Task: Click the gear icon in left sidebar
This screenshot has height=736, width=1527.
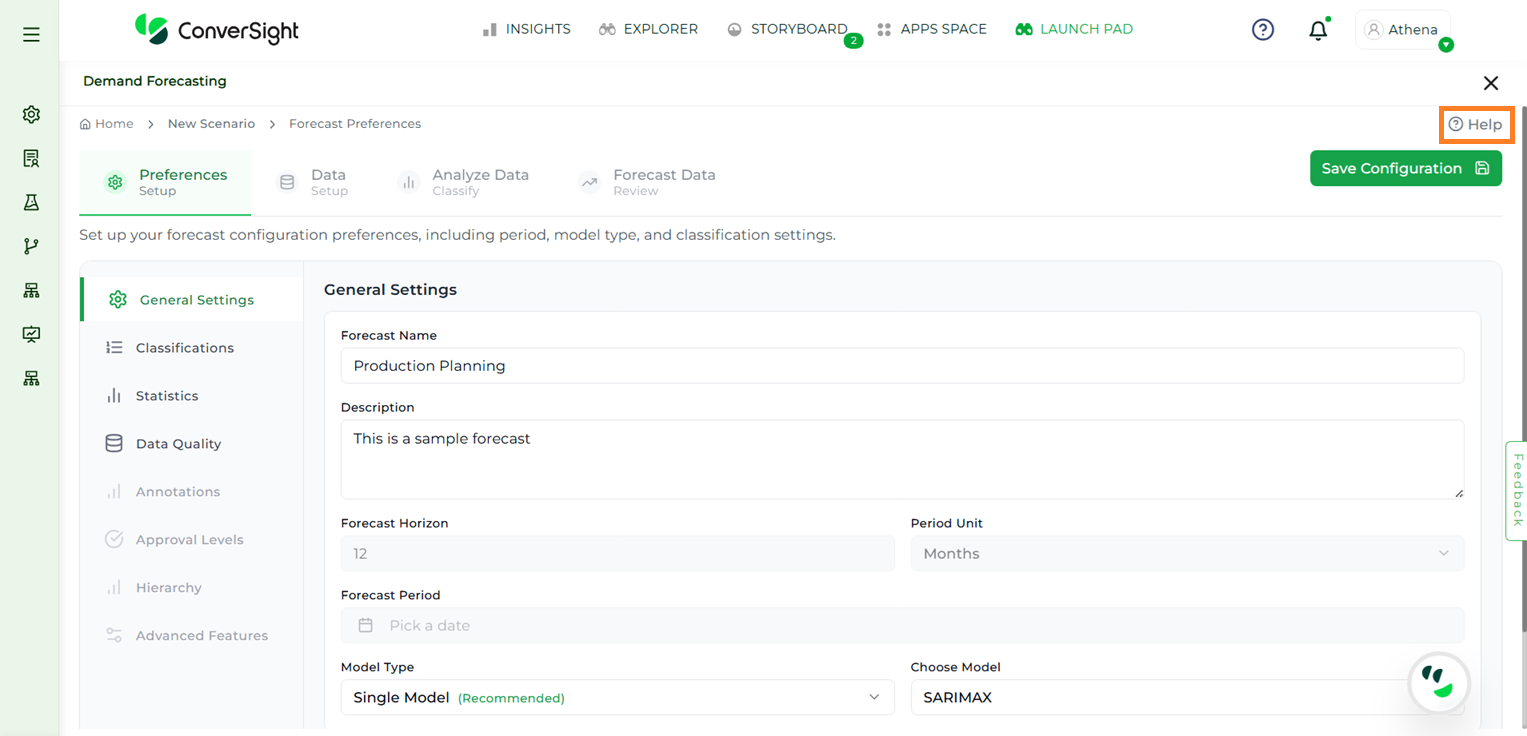Action: tap(31, 114)
